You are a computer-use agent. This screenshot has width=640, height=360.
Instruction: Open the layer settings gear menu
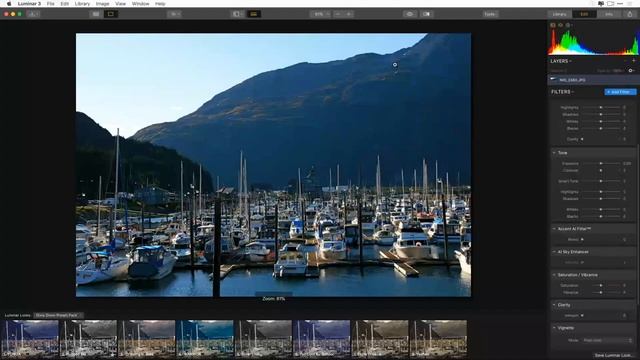click(631, 70)
